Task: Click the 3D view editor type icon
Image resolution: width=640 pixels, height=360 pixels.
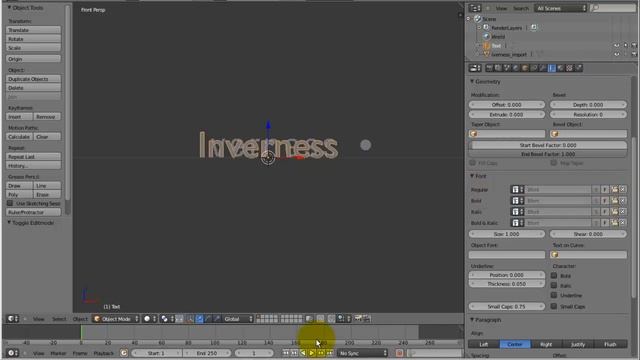Action: (13, 318)
